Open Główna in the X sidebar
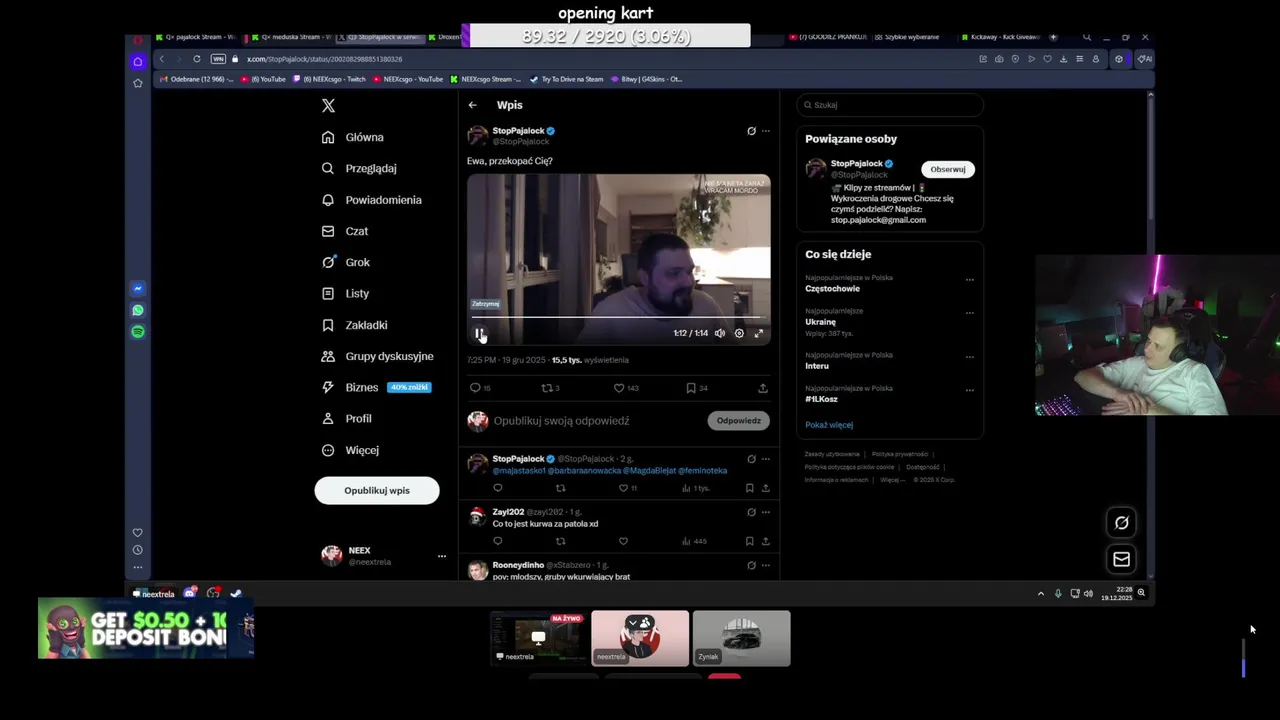Viewport: 1280px width, 720px height. (353, 137)
